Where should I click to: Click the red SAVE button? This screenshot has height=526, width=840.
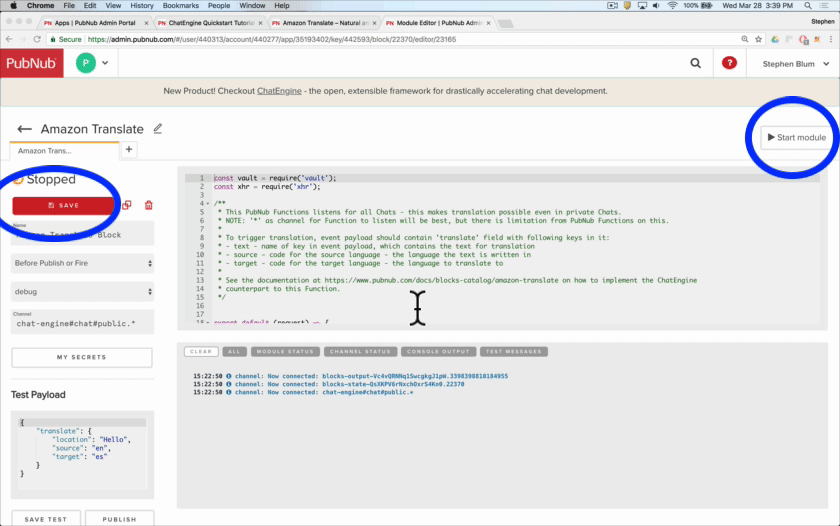63,205
